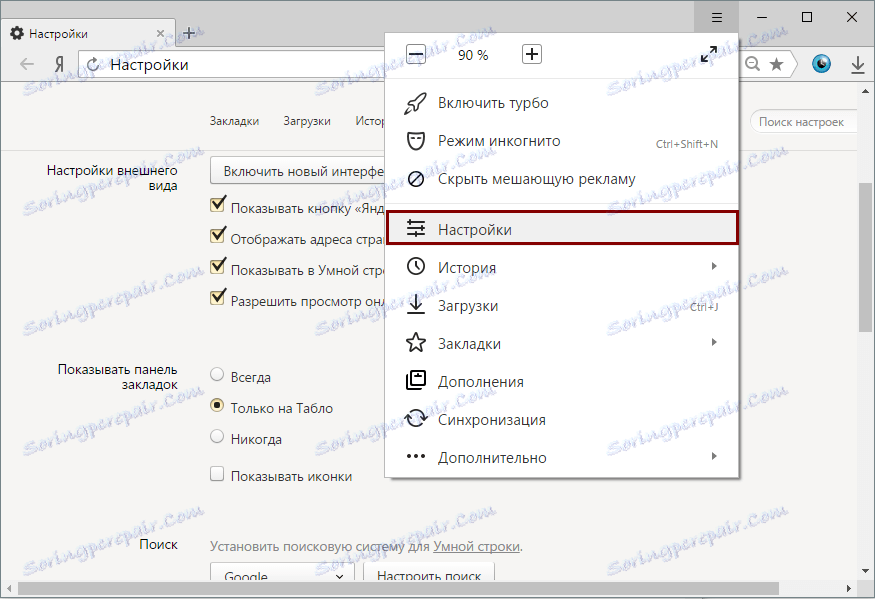Select the Всегда radio button for bookmarks bar
Screen dimensions: 875x599
pyautogui.click(x=216, y=376)
